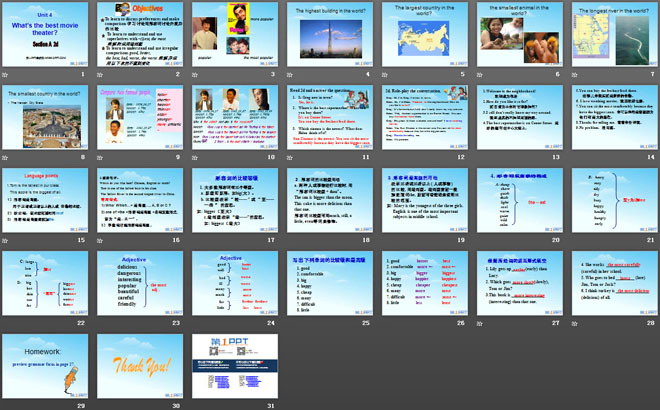660x410 pixels.
Task: Click the animation star under slide 9
Action: coord(100,157)
